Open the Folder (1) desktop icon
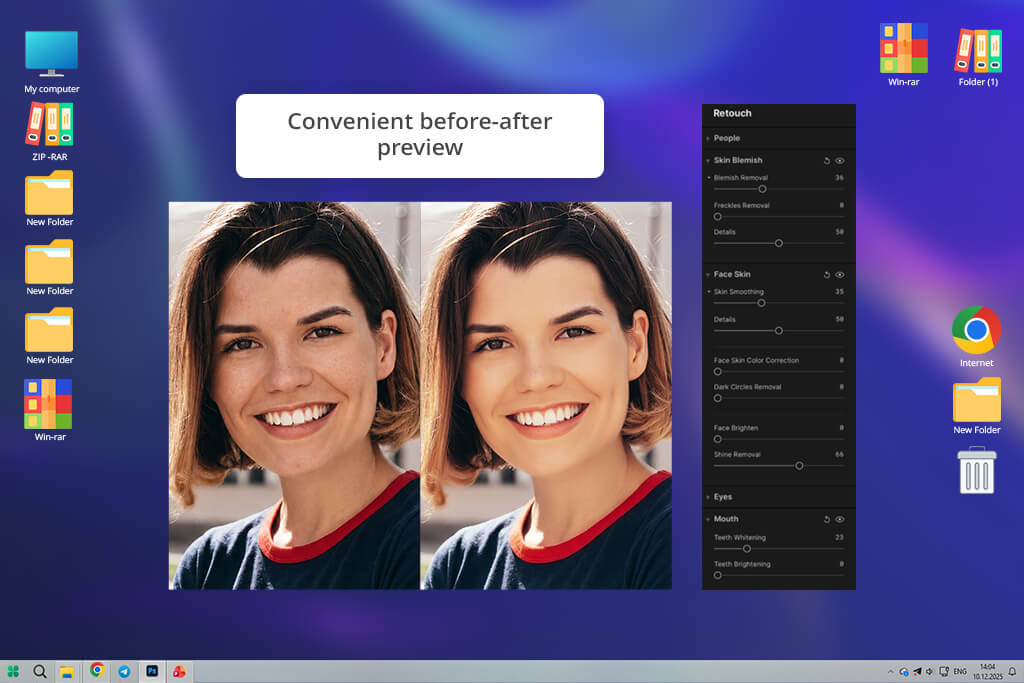The width and height of the screenshot is (1024, 683). coord(978,57)
